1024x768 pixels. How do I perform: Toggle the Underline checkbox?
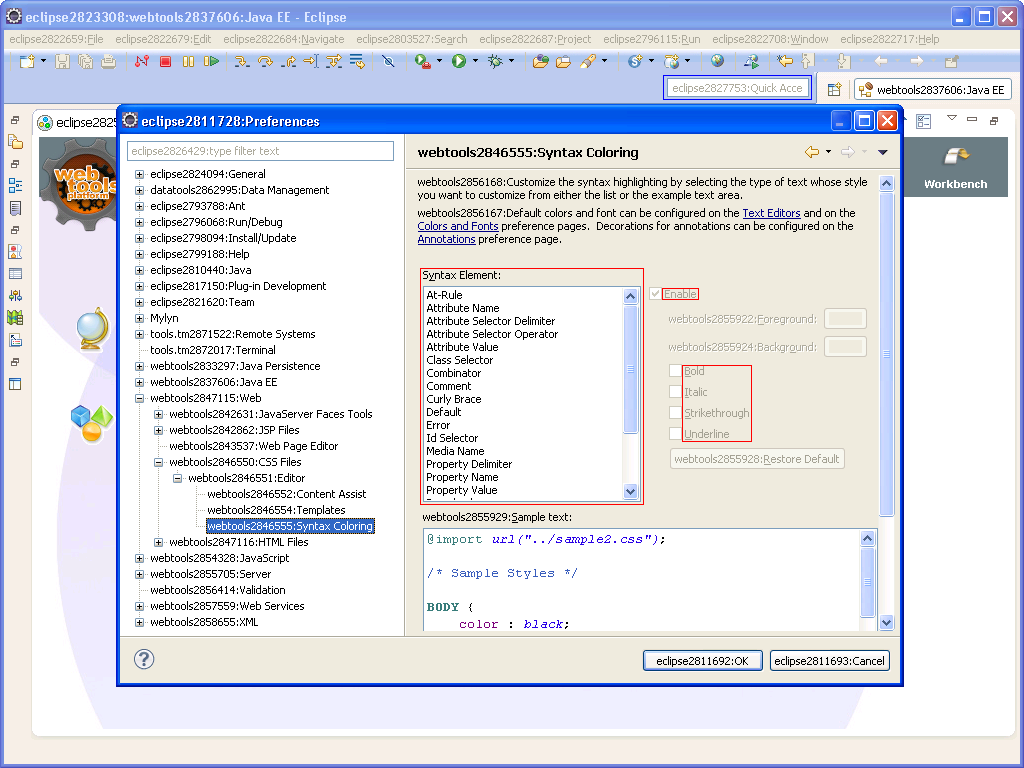675,434
